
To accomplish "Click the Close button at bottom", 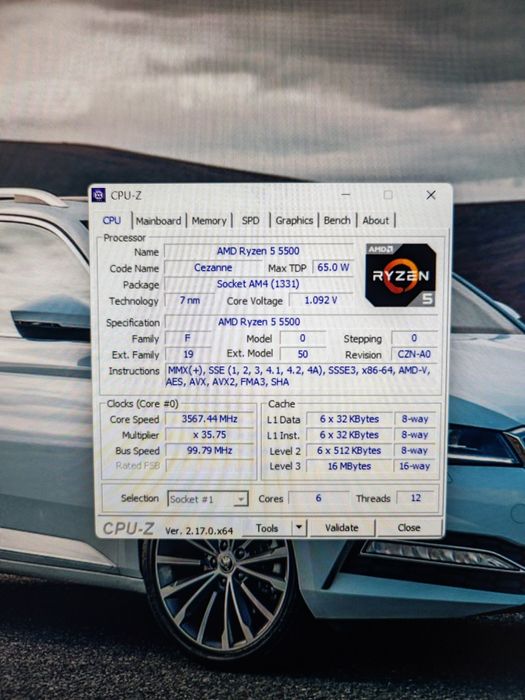I will [x=409, y=528].
